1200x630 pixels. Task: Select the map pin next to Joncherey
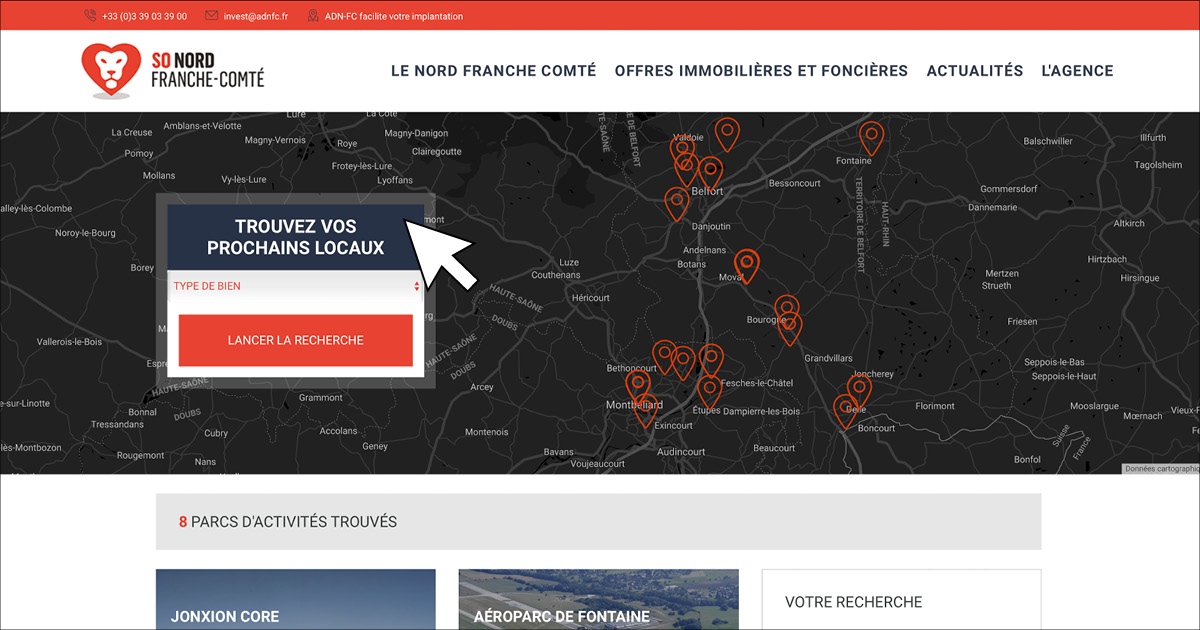pos(859,389)
